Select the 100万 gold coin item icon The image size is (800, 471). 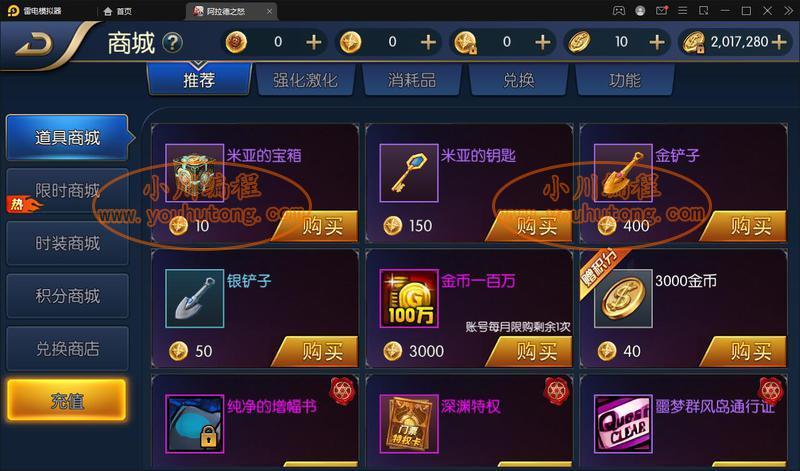[409, 299]
